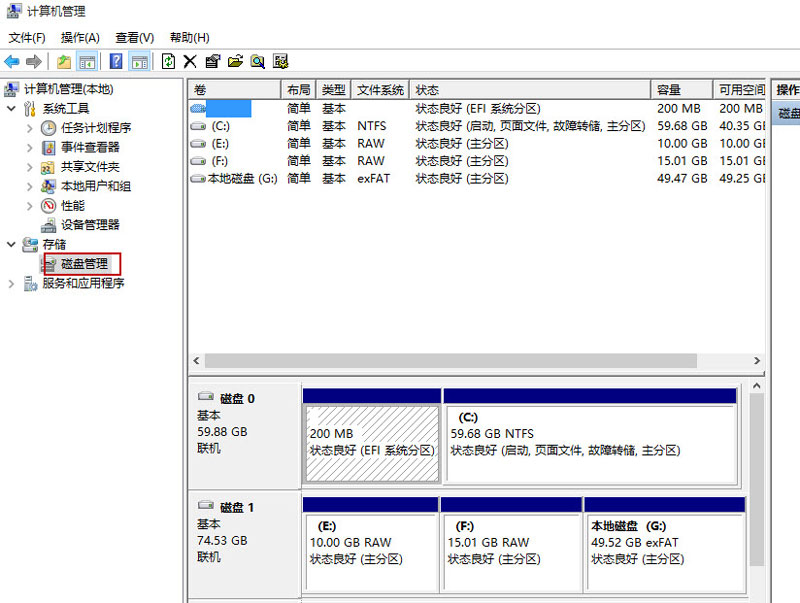The height and width of the screenshot is (603, 800).
Task: Expand the 共享文件夹 node
Action: (30, 167)
